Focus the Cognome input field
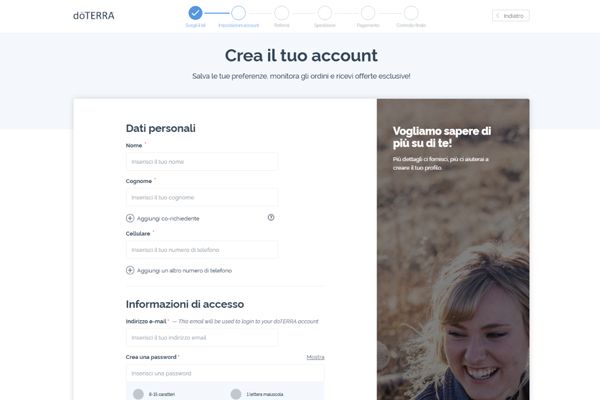Screen dimensions: 600x400 tap(202, 198)
